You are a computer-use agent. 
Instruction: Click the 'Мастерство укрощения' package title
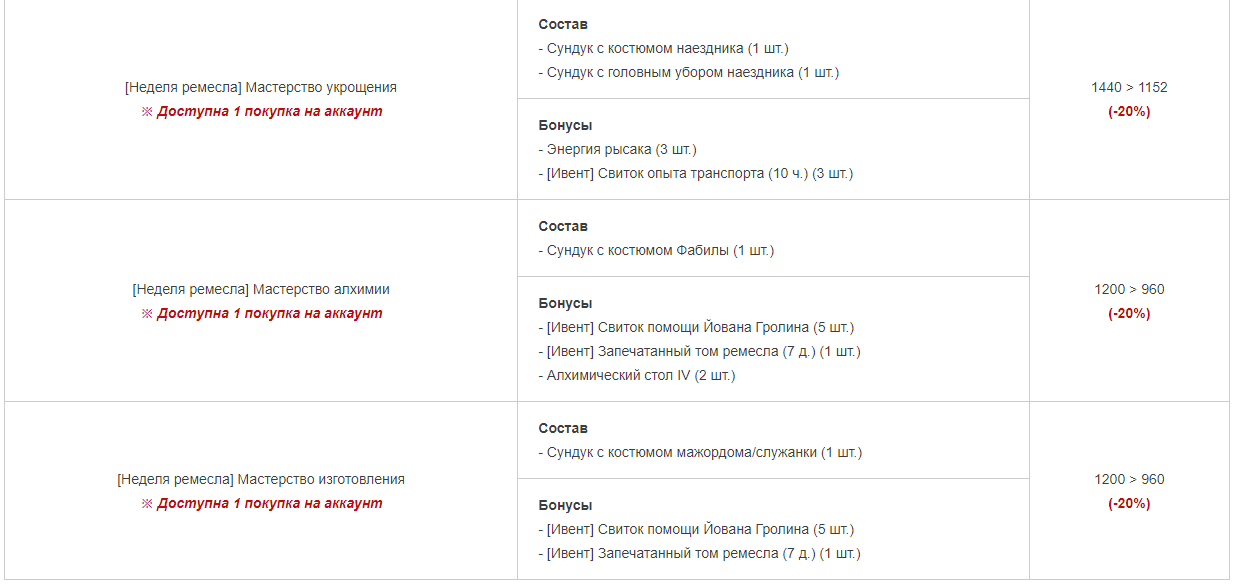point(261,88)
